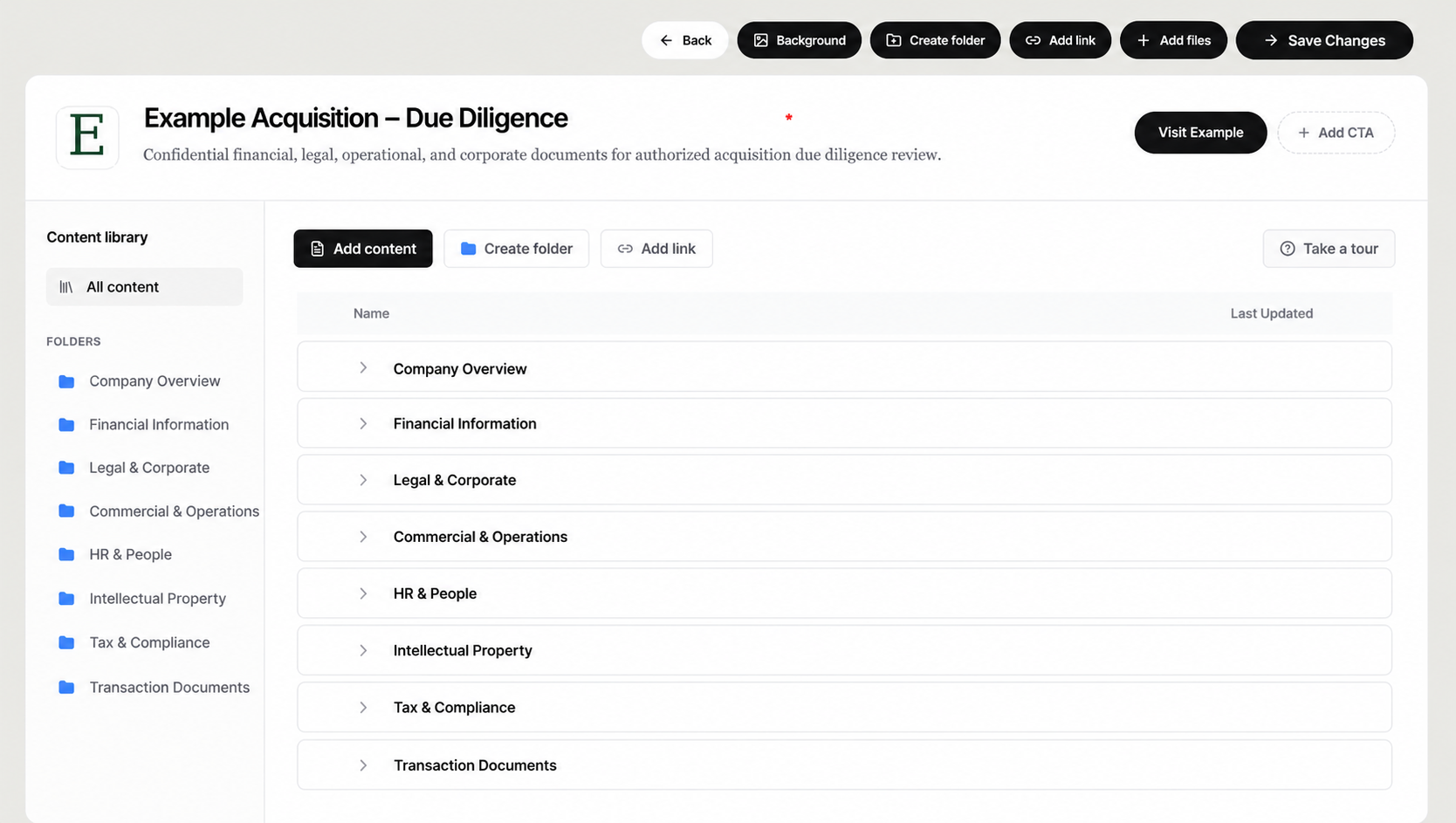Click the Add CTA button
This screenshot has height=823, width=1456.
1336,133
